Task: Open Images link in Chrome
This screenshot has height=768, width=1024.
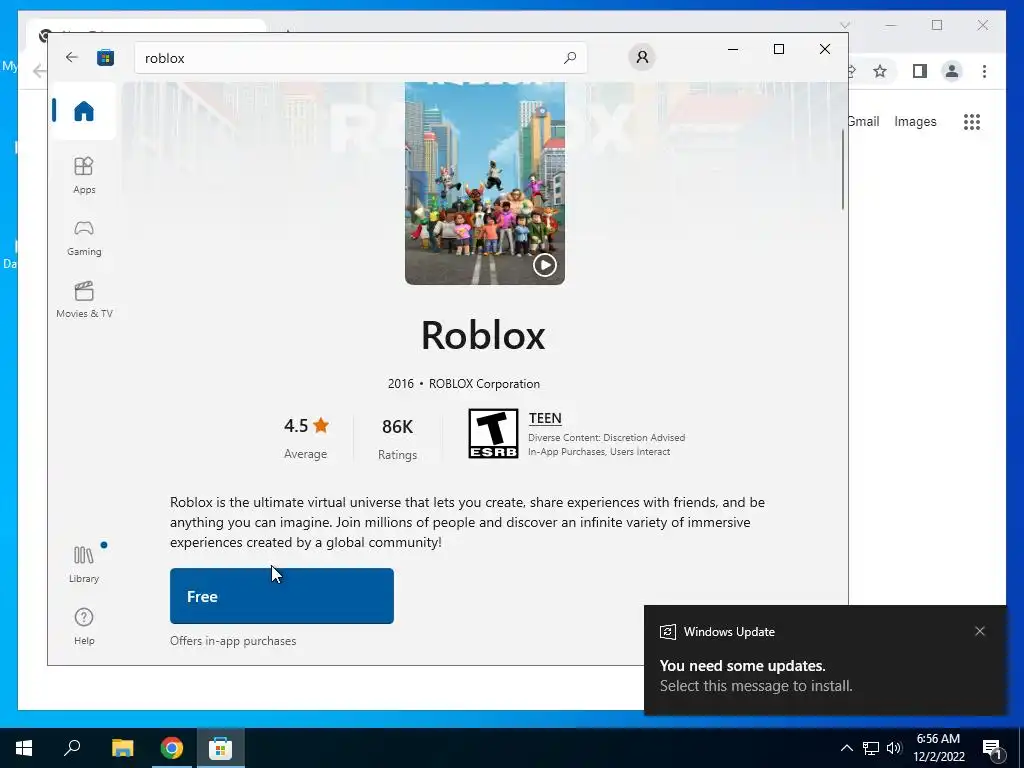Action: [x=915, y=121]
